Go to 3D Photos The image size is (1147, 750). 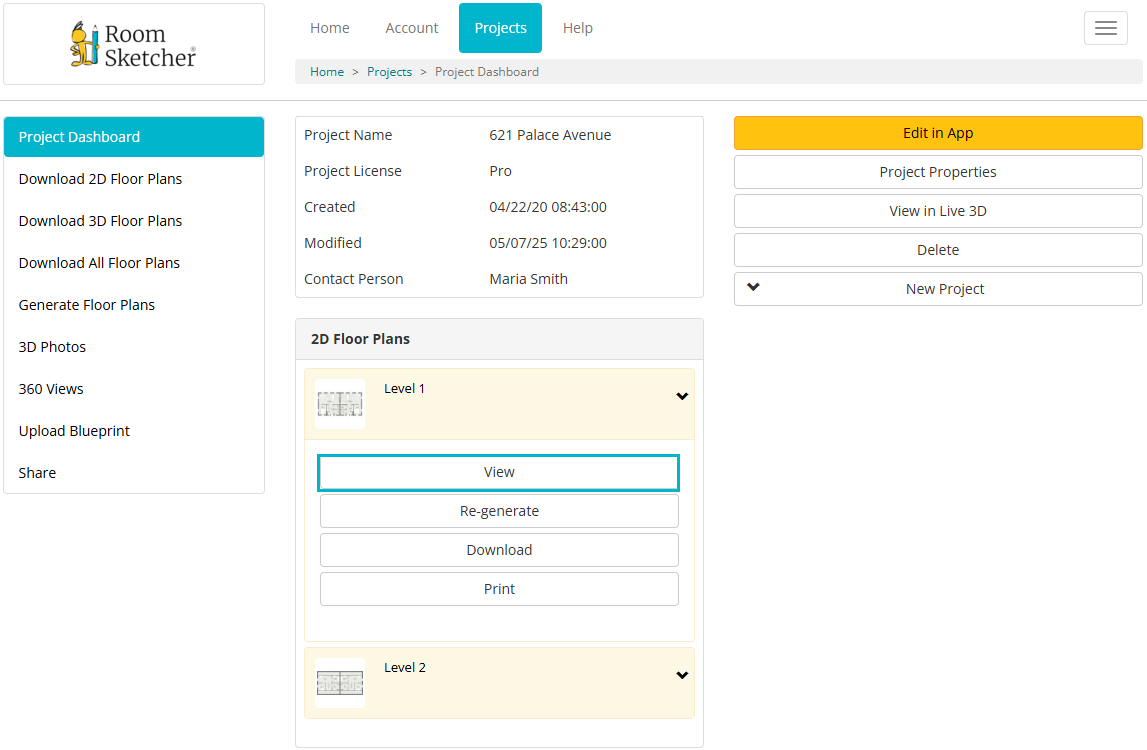click(x=134, y=347)
